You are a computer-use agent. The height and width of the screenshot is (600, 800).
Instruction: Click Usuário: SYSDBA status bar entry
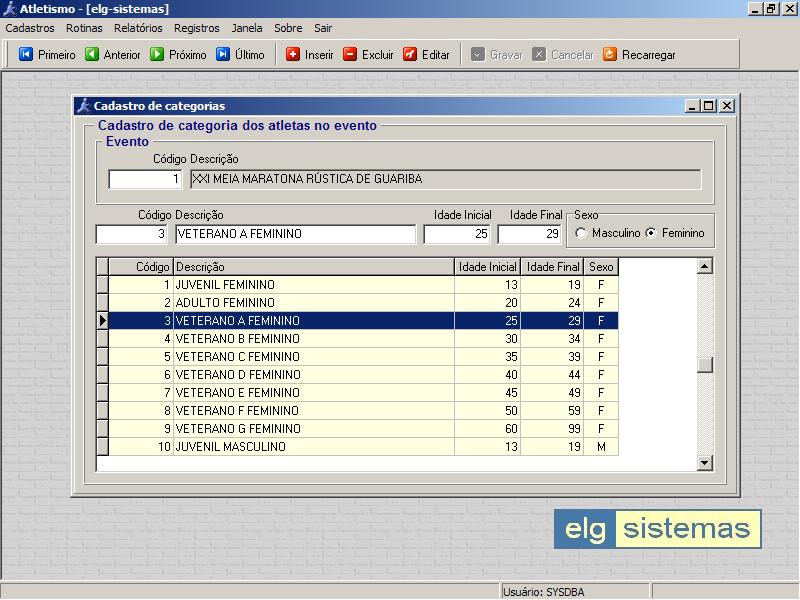pyautogui.click(x=575, y=592)
